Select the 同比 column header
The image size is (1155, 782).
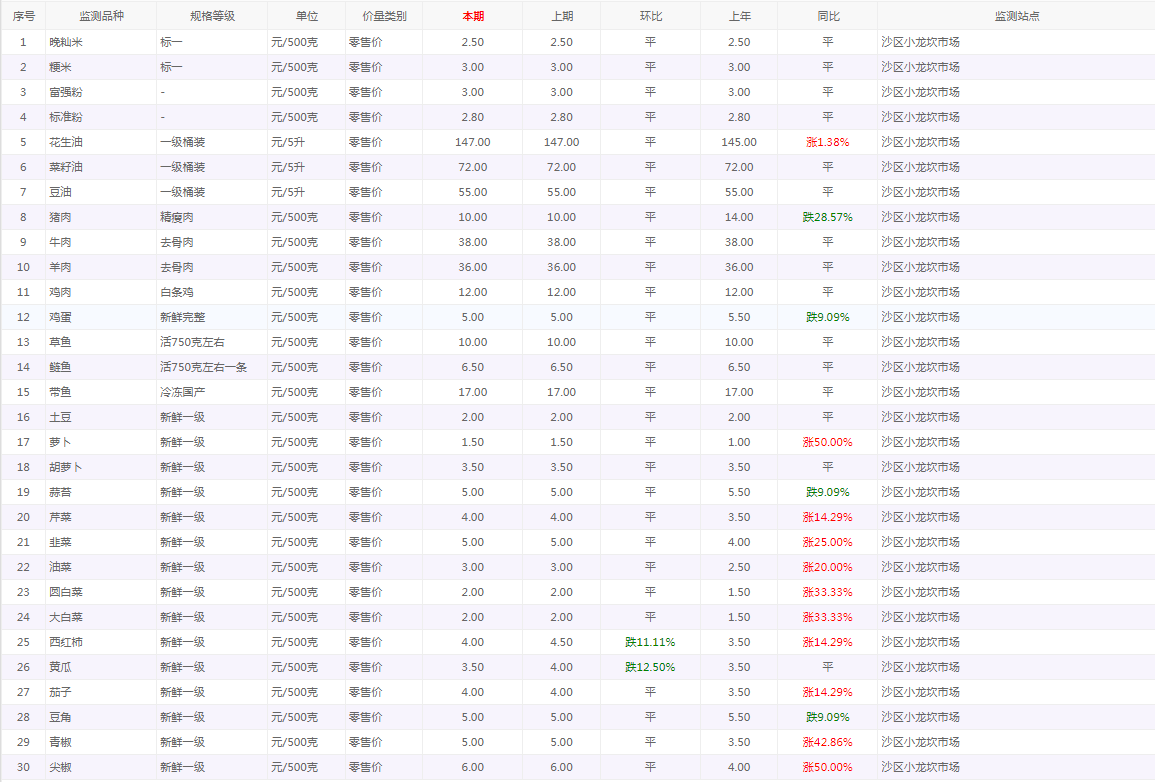coord(827,16)
